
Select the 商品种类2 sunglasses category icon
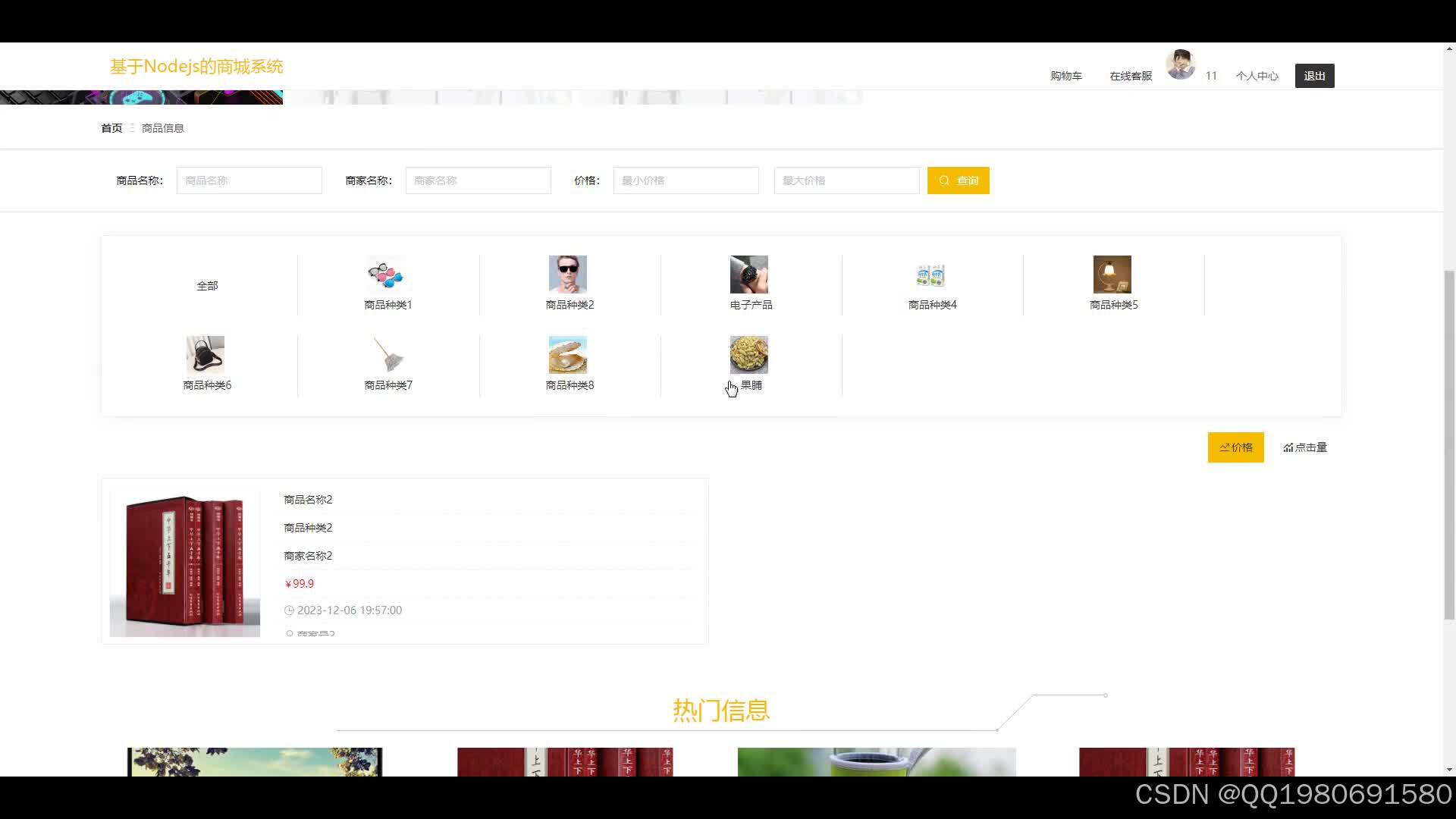pos(568,275)
